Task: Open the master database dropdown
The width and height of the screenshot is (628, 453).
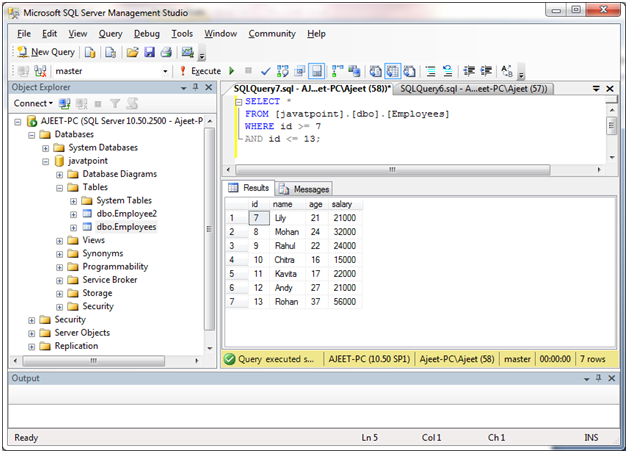Action: click(165, 71)
